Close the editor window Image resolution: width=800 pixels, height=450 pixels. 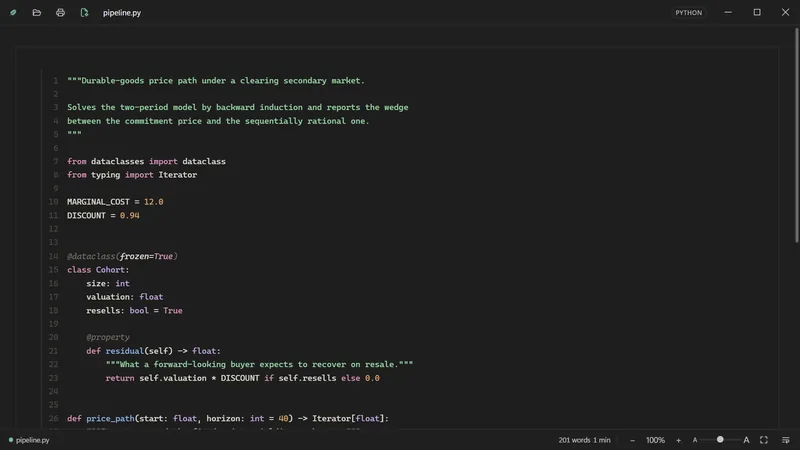click(x=785, y=13)
